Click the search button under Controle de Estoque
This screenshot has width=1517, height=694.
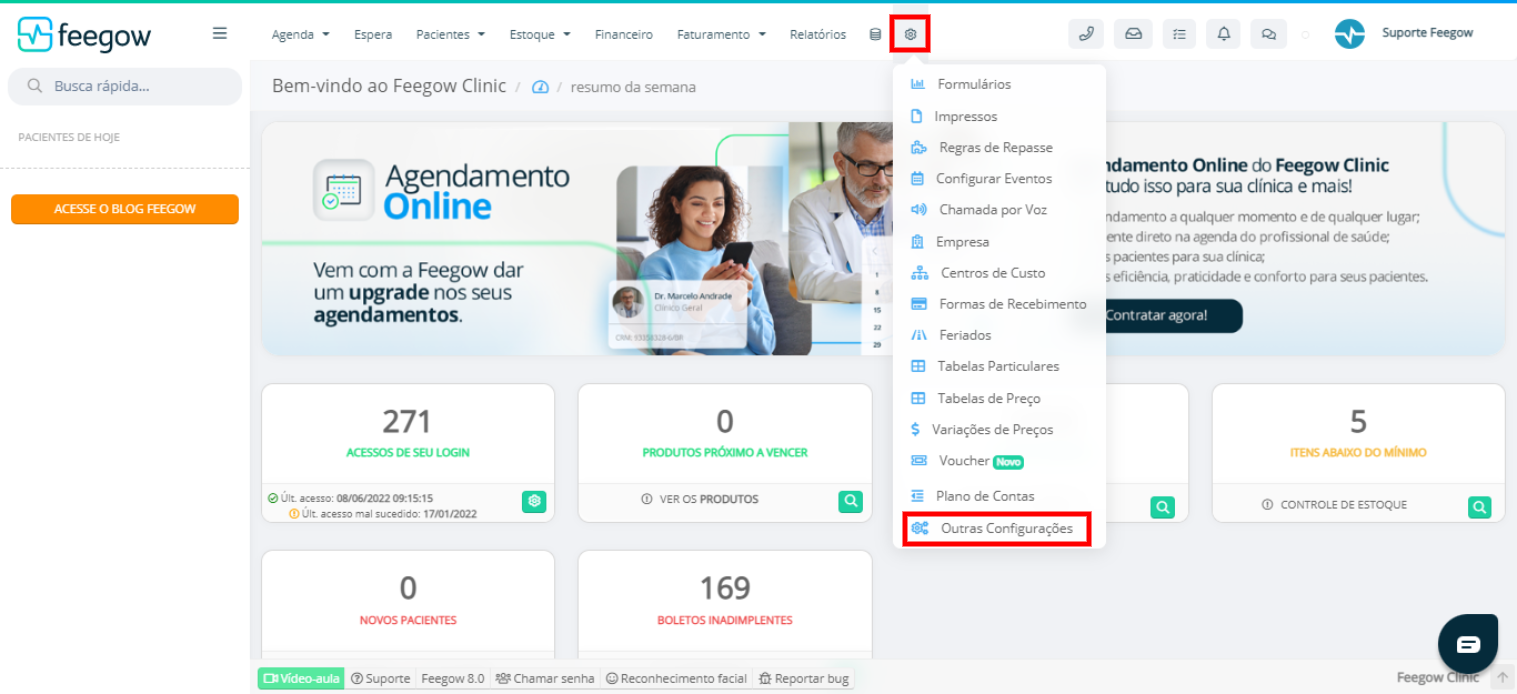1479,507
